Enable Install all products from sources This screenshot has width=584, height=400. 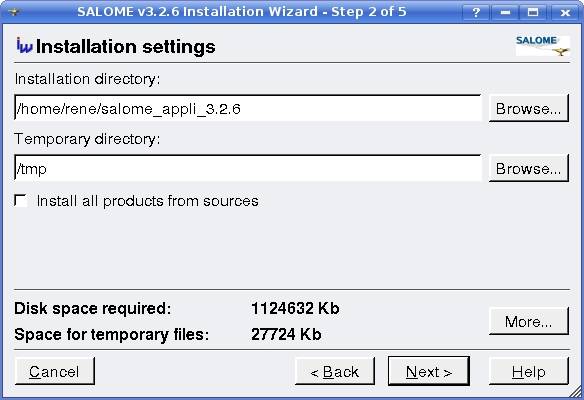click(x=20, y=201)
